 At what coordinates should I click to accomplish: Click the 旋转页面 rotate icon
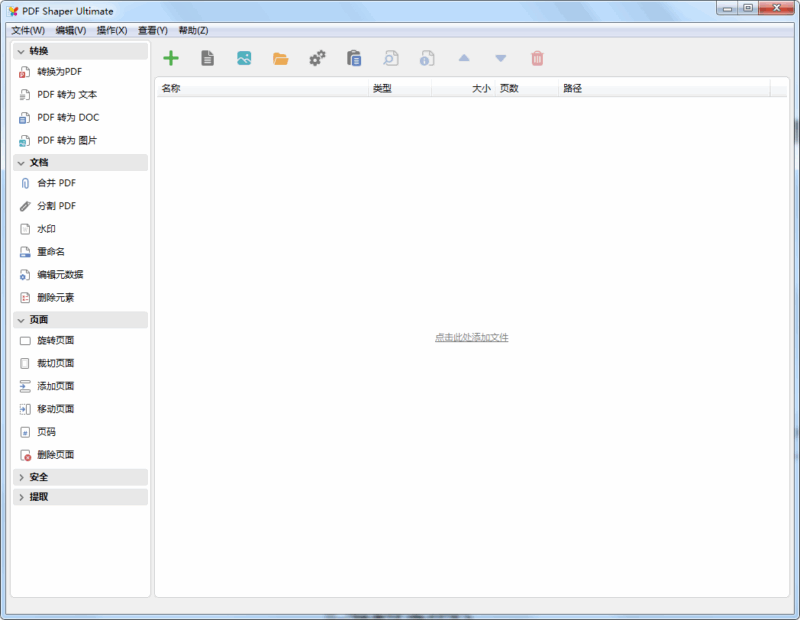(24, 340)
